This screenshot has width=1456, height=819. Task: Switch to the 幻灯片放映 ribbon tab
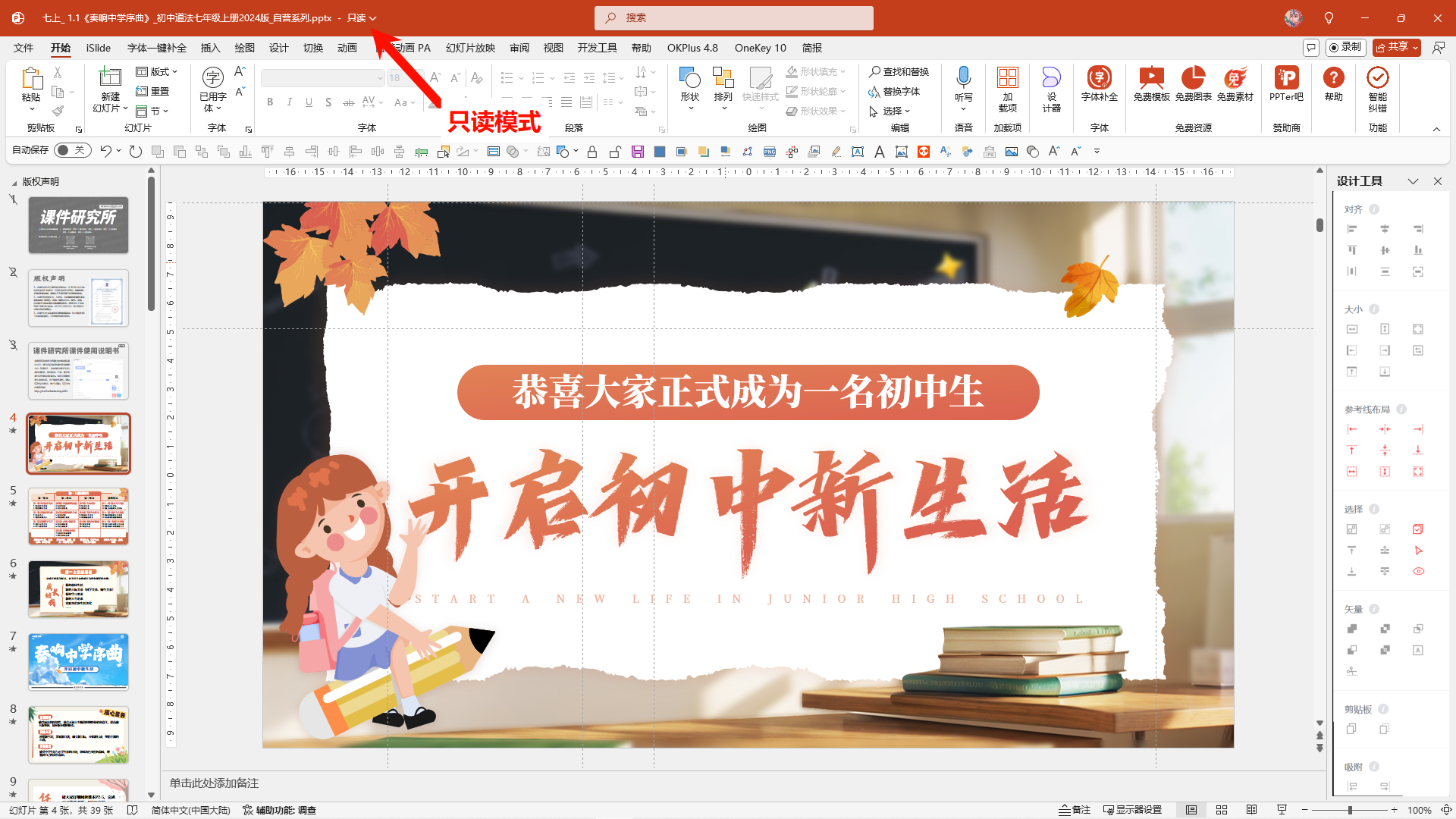[470, 48]
